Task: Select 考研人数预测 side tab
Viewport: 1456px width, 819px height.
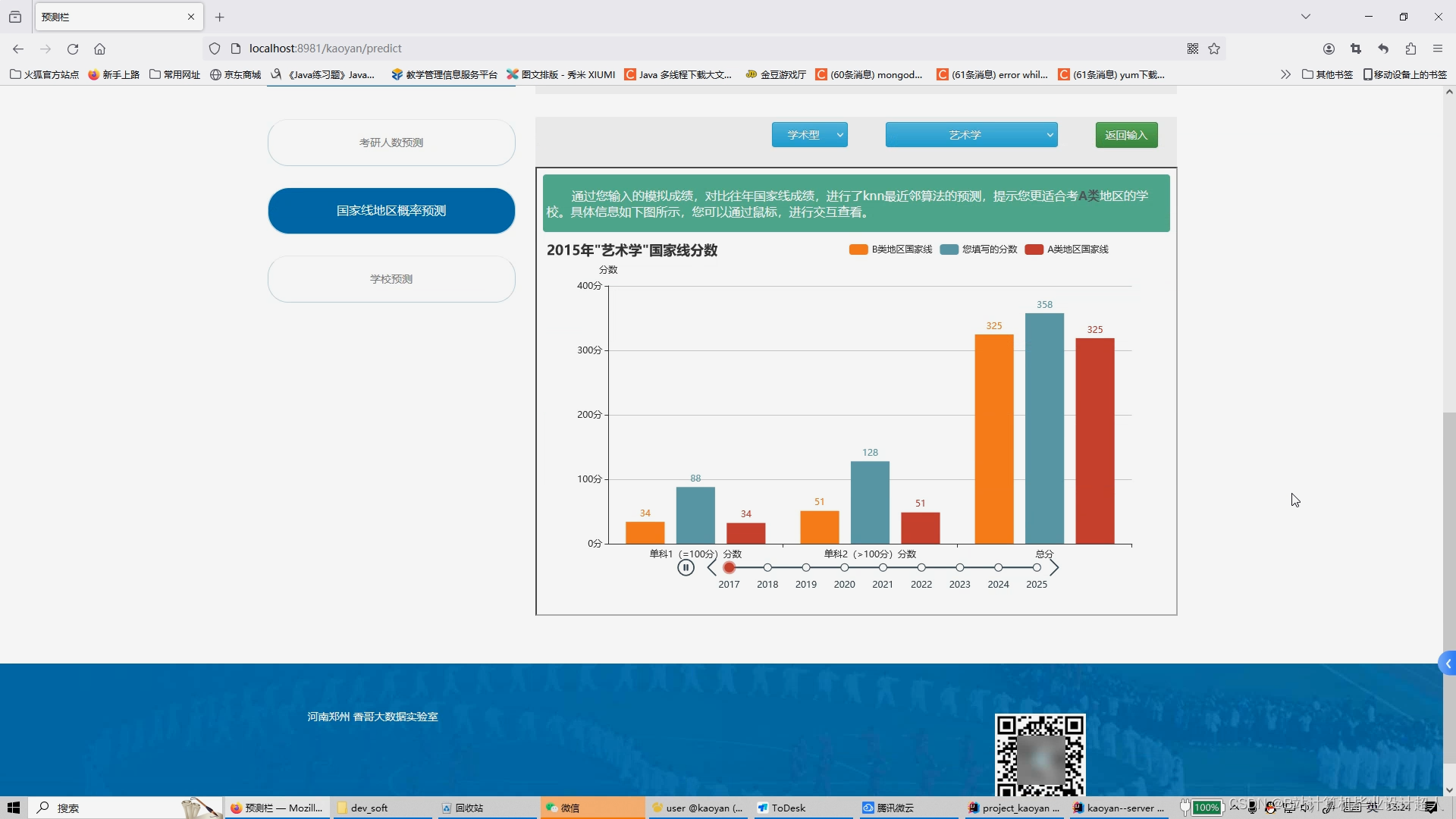Action: (391, 143)
